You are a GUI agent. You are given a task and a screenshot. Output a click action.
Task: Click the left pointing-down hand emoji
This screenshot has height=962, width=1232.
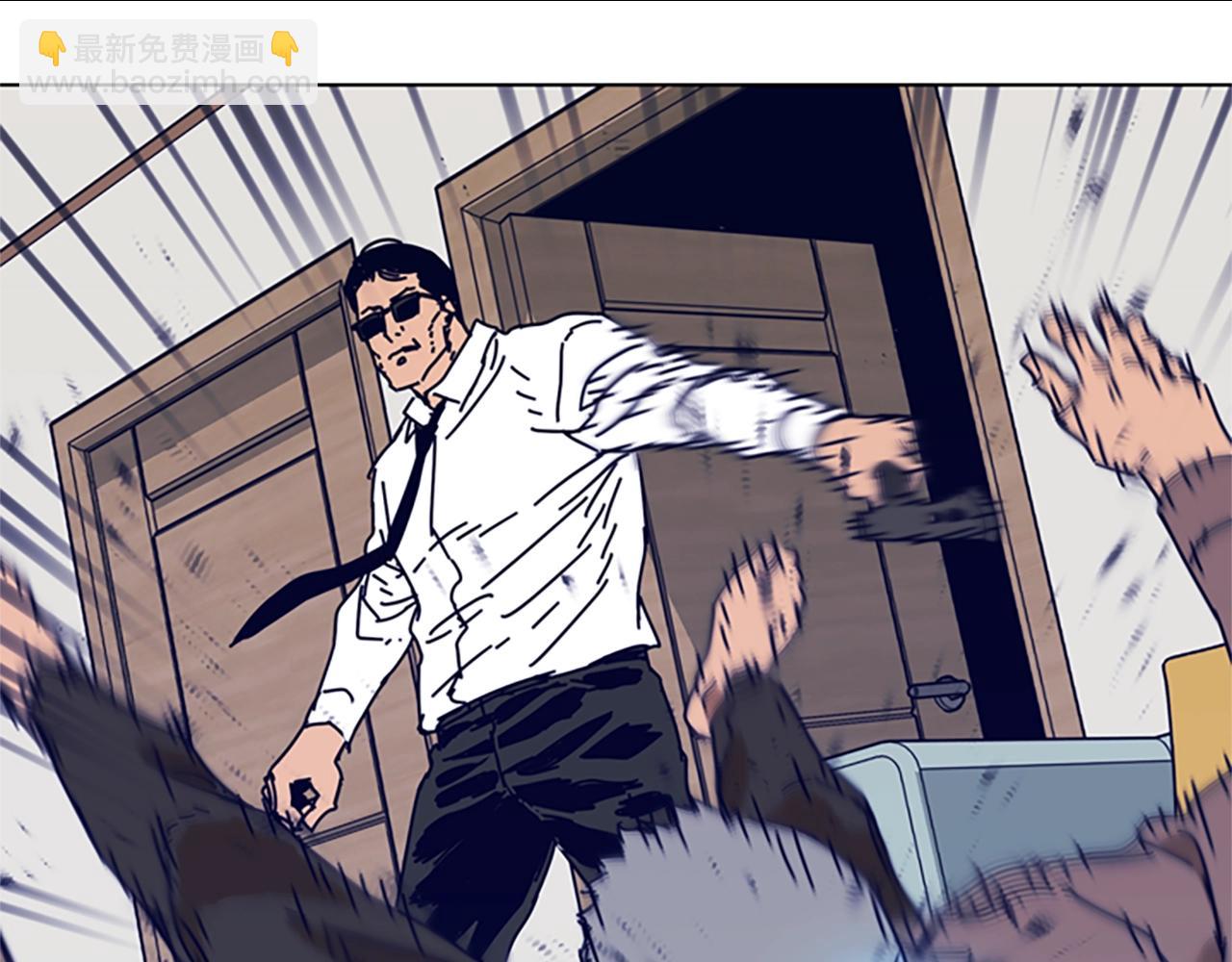51,48
